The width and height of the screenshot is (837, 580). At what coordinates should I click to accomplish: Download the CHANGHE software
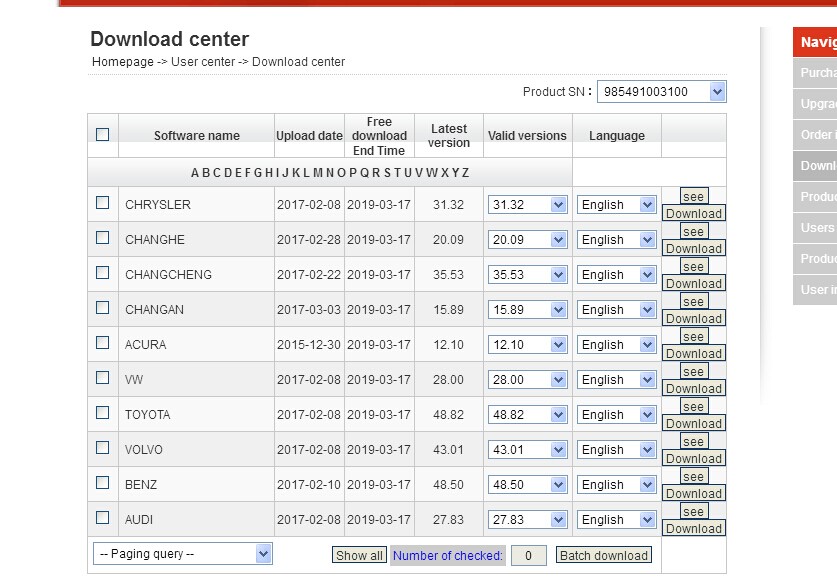694,249
